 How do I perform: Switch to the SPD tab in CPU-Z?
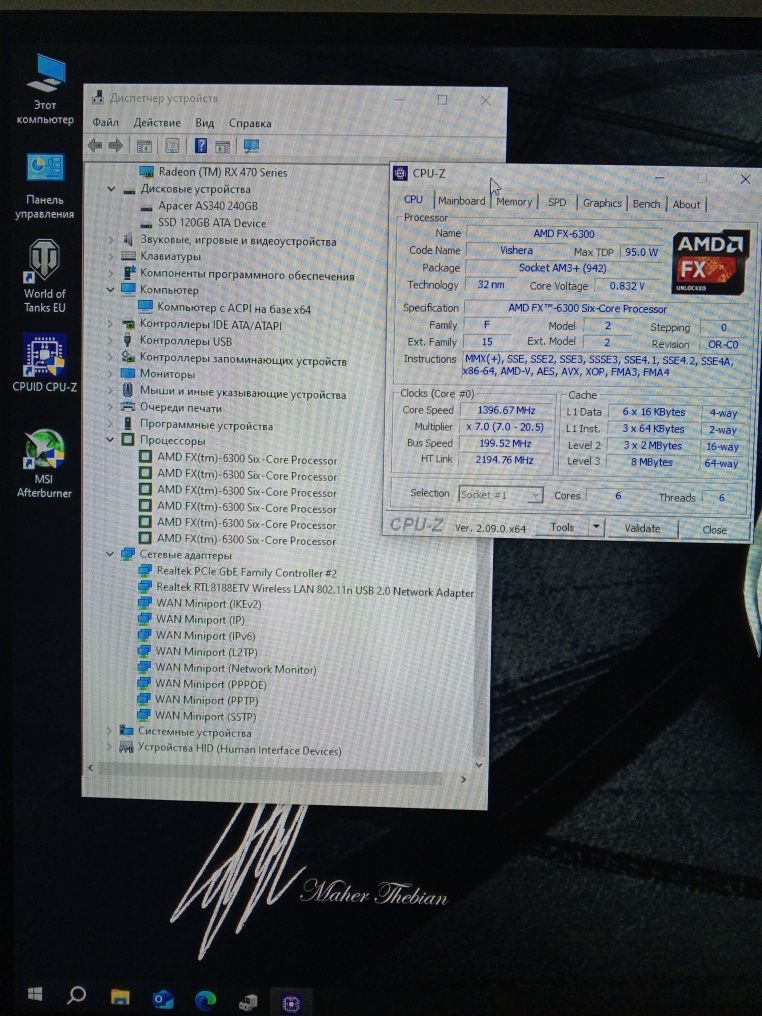(x=557, y=202)
